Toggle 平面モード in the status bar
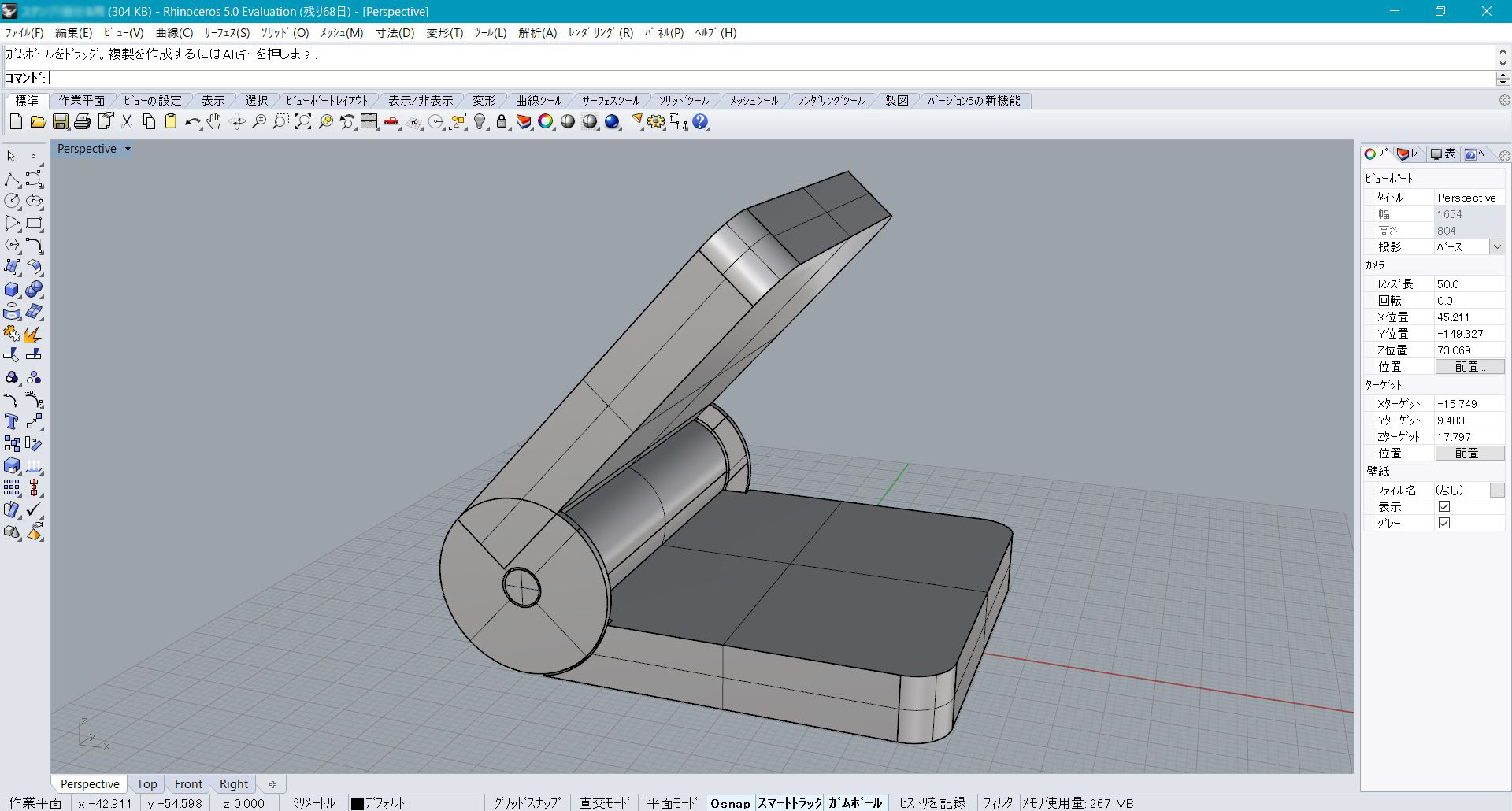This screenshot has height=811, width=1512. click(x=672, y=803)
